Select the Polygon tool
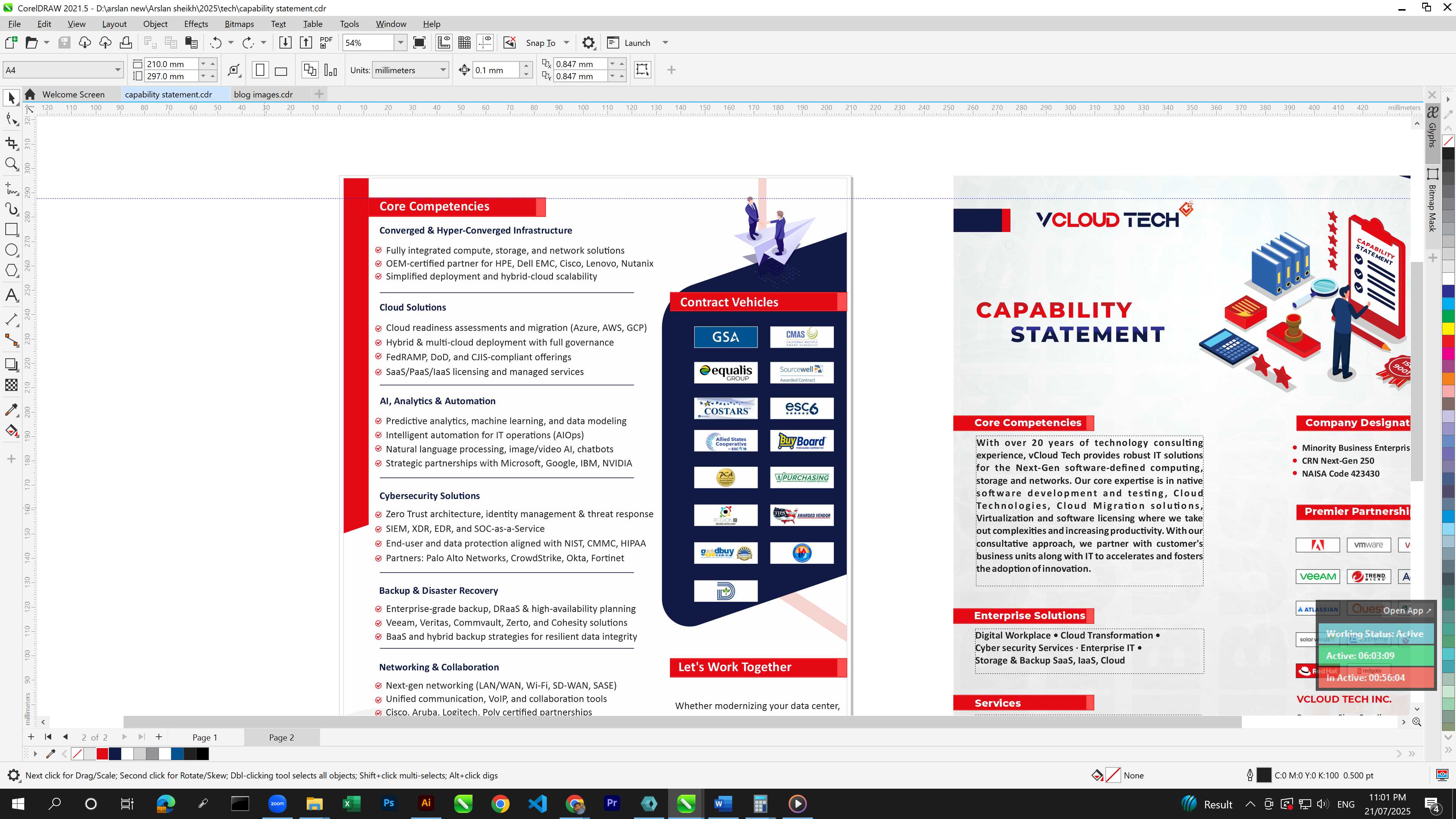The height and width of the screenshot is (819, 1456). coord(11,271)
